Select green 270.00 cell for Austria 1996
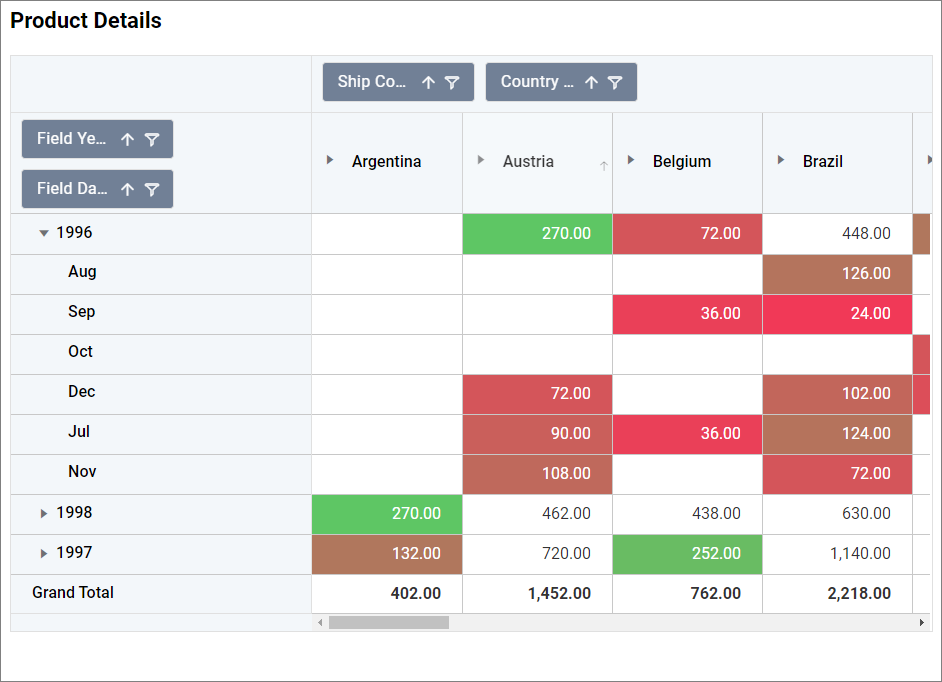This screenshot has width=942, height=682. click(538, 234)
